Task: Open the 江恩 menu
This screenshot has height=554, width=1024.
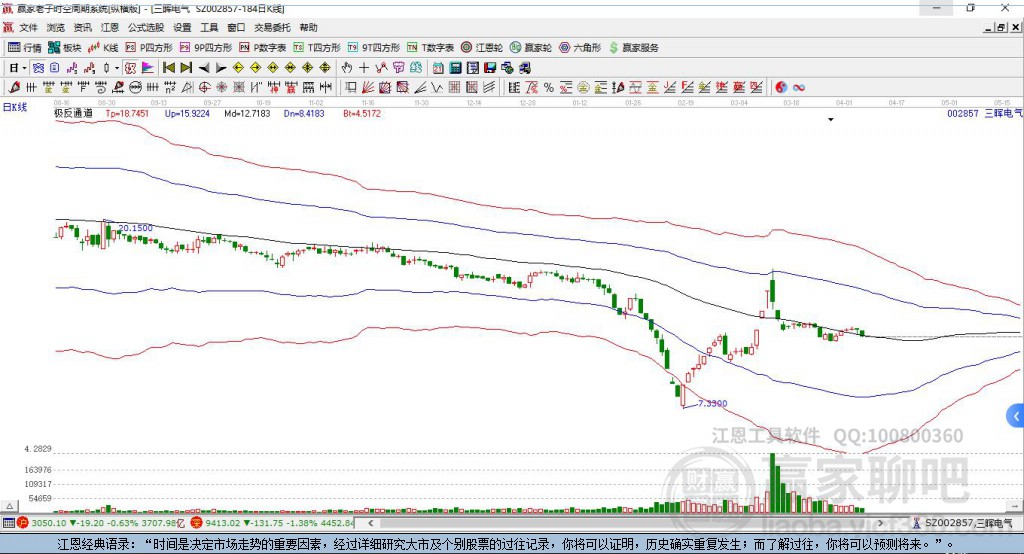Action: coord(110,27)
